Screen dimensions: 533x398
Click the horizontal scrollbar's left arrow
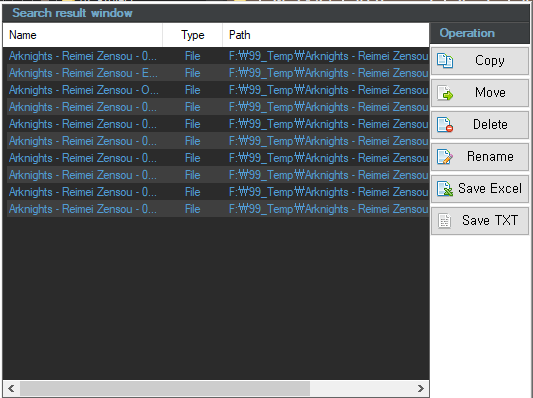11,388
